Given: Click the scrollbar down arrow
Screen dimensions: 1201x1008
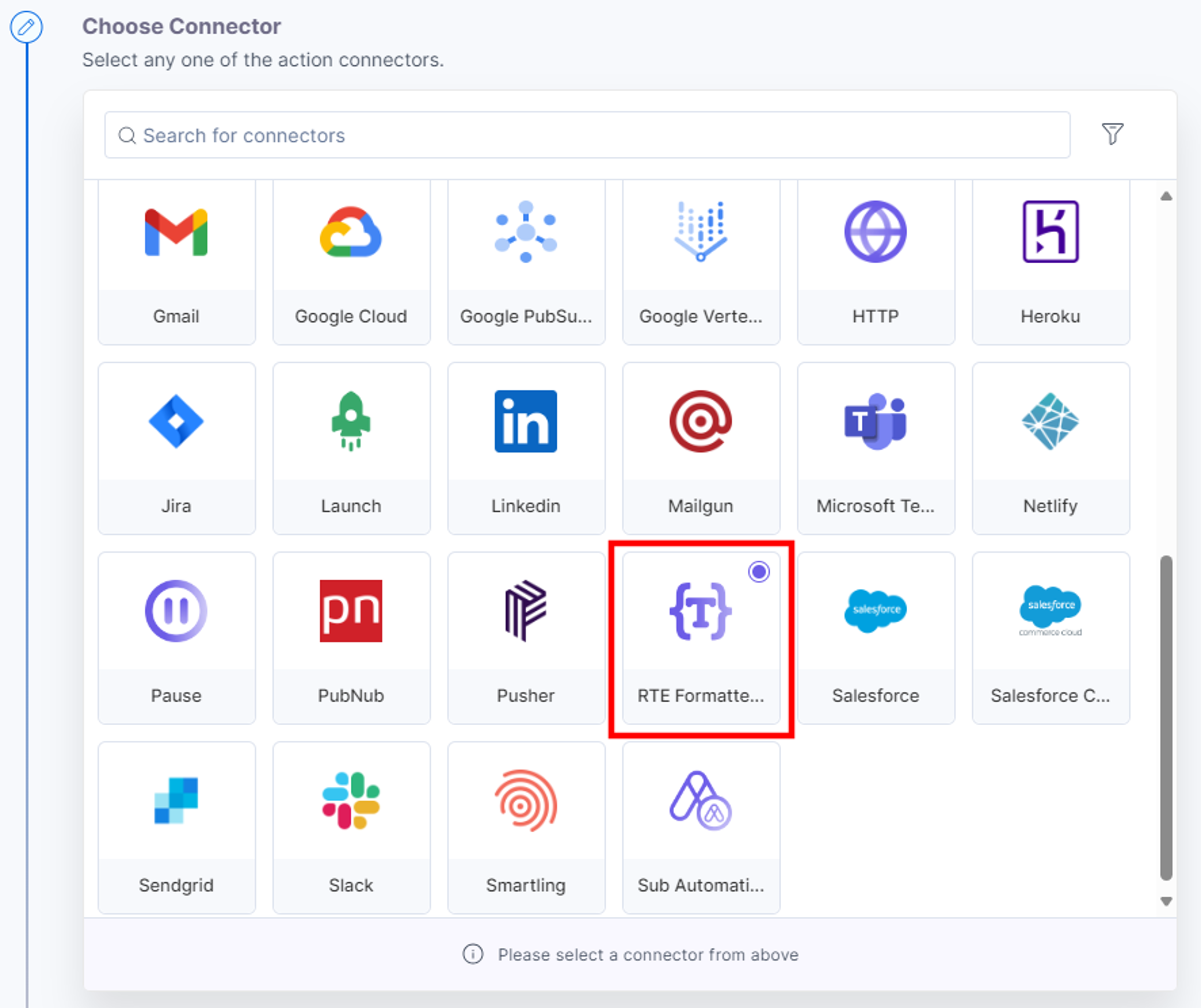Looking at the screenshot, I should [x=1167, y=902].
